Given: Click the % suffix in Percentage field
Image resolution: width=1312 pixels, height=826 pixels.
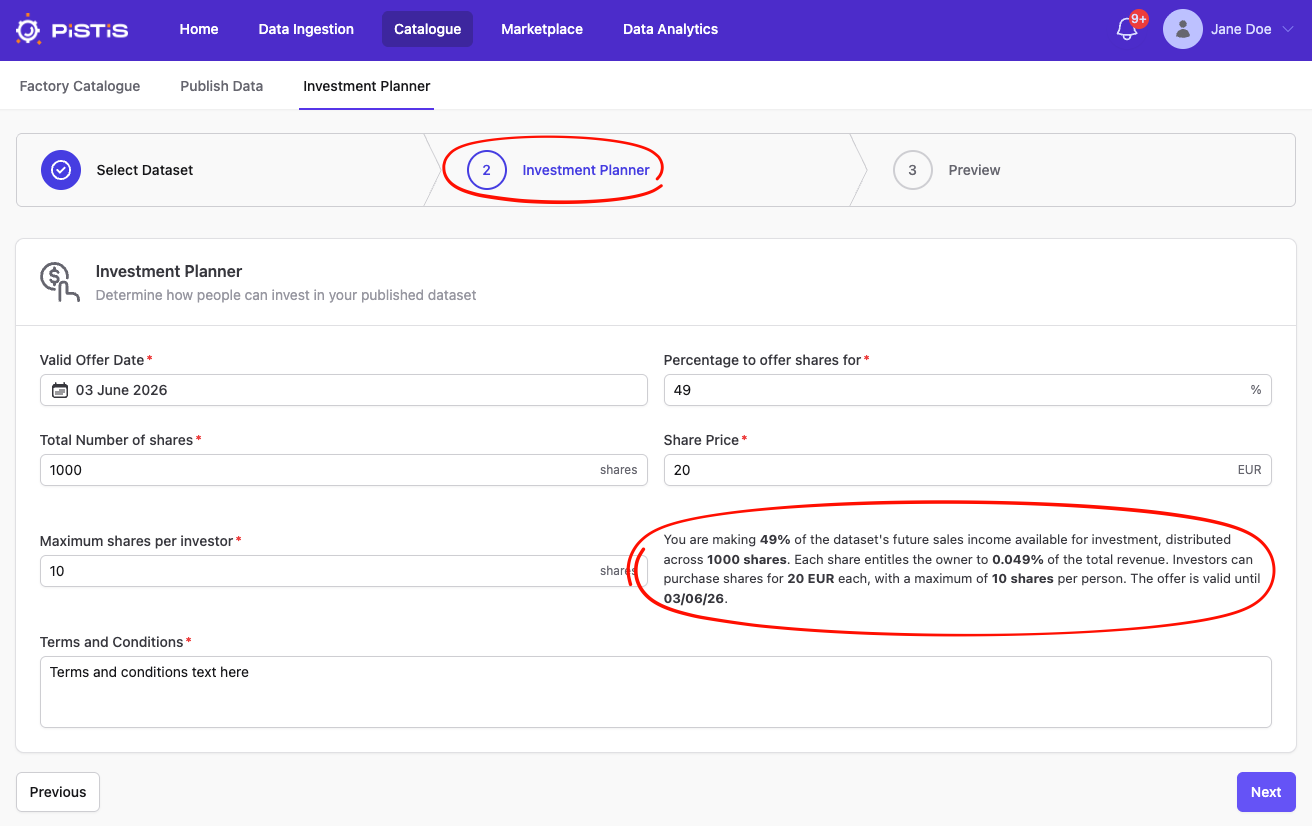Looking at the screenshot, I should coord(1256,390).
